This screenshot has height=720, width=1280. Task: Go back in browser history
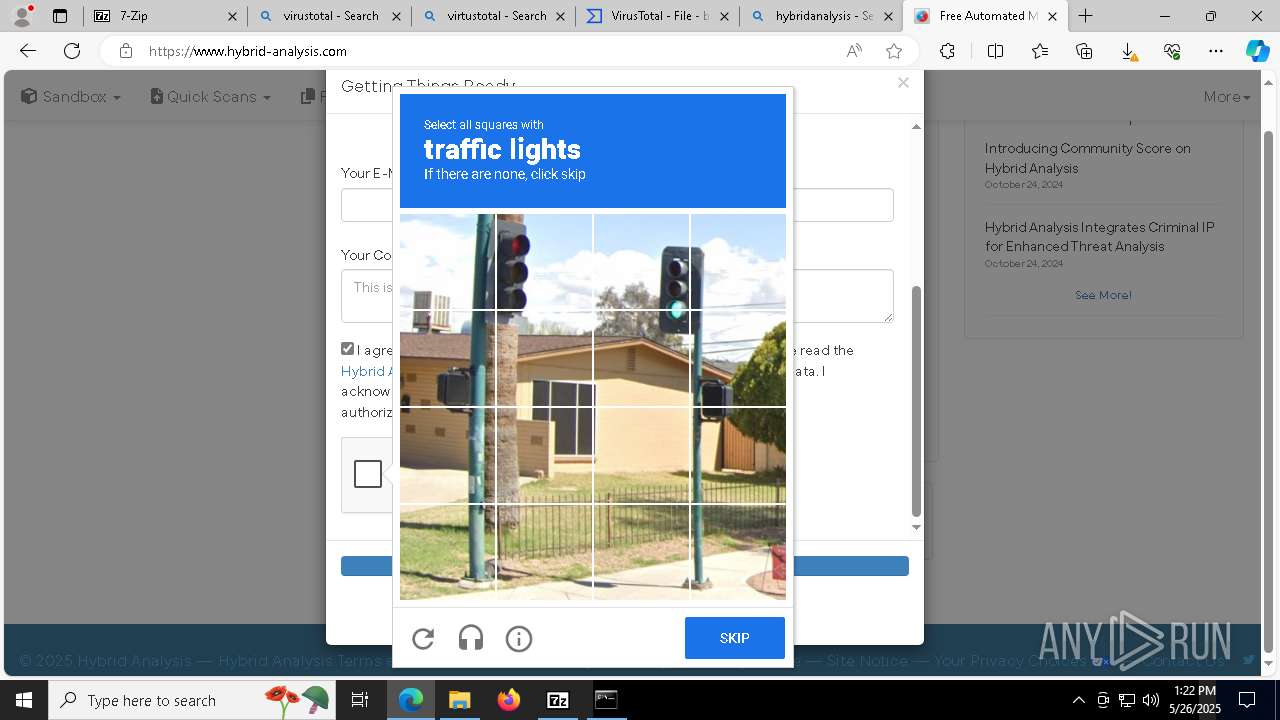point(28,51)
